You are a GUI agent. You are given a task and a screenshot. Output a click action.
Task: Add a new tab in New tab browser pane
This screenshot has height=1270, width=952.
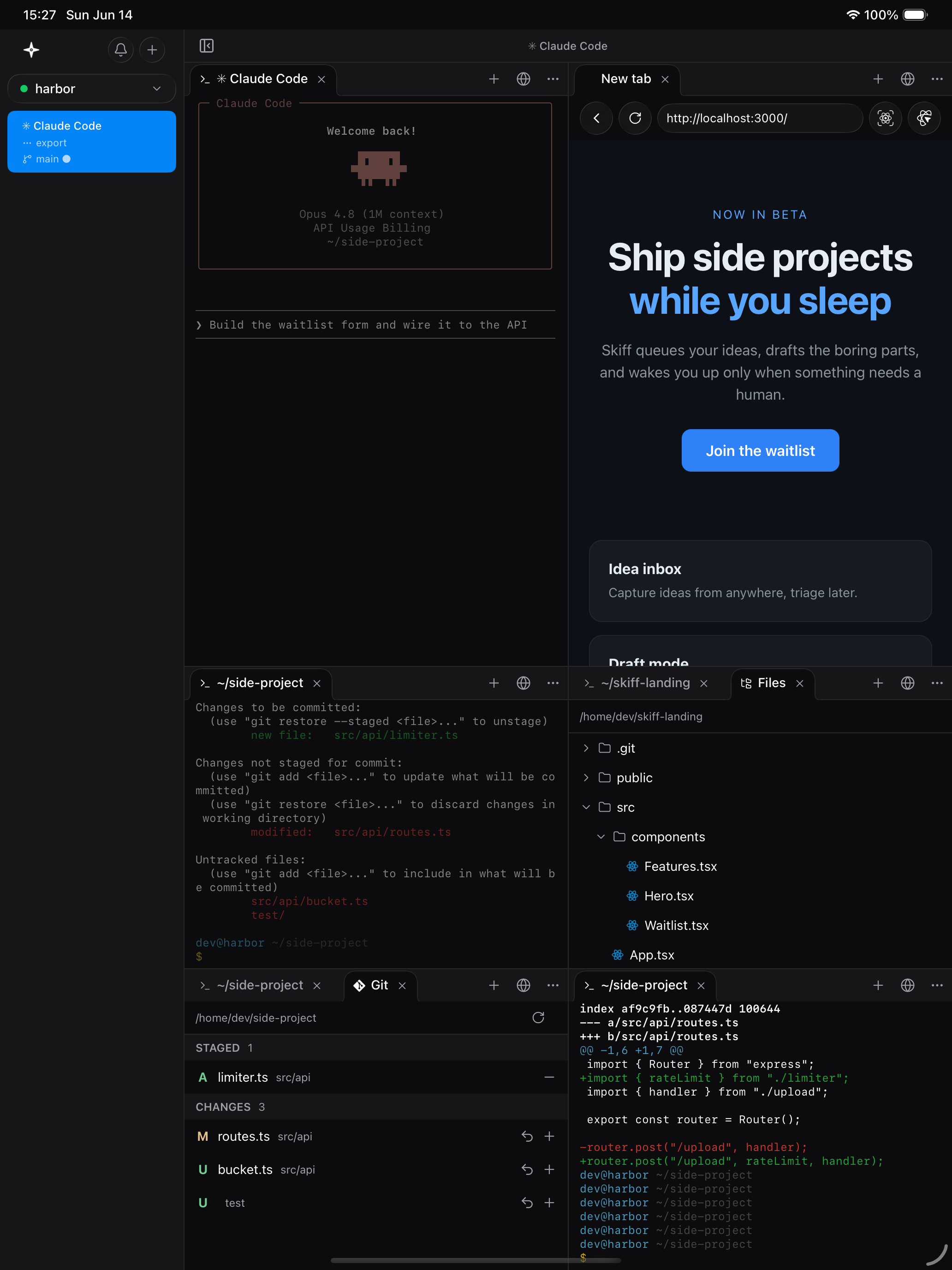878,78
